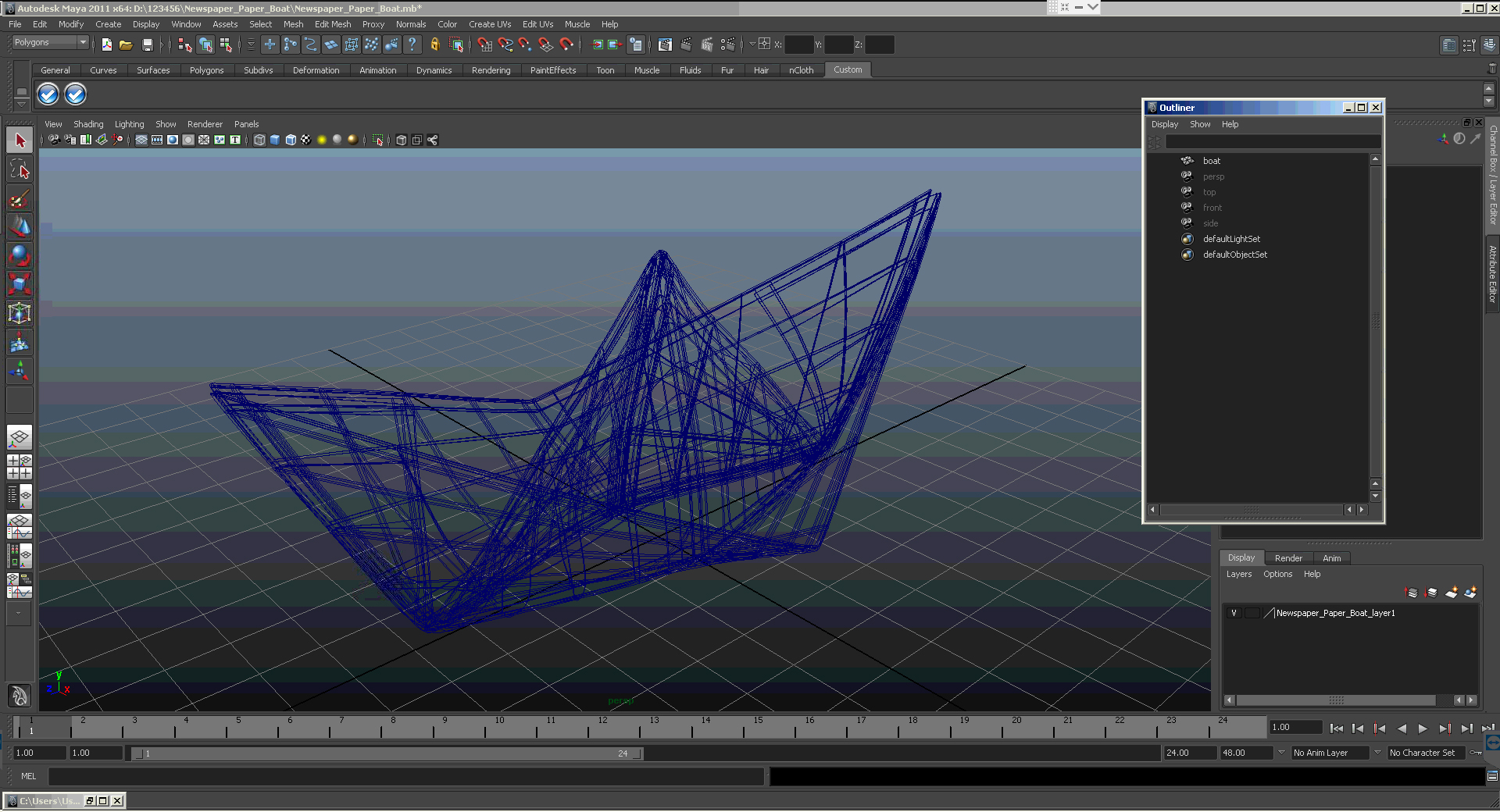The height and width of the screenshot is (812, 1500).
Task: Open the Polygons menu set dropdown
Action: [x=50, y=42]
